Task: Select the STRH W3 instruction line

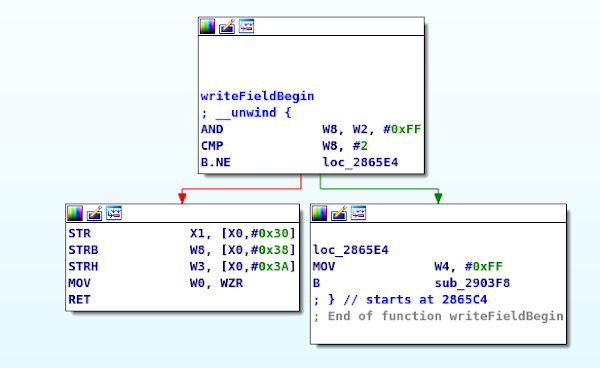Action: 182,266
